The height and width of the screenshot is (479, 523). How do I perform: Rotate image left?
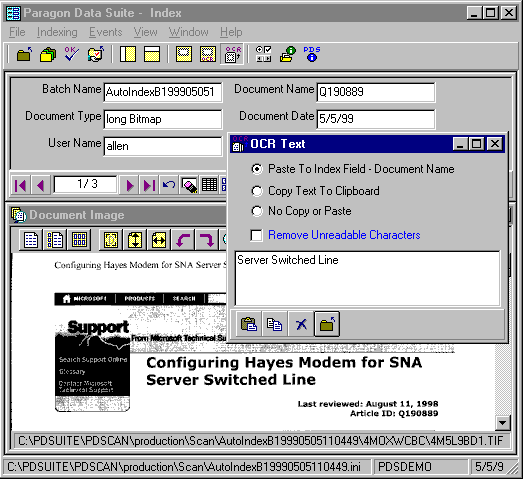(x=183, y=240)
